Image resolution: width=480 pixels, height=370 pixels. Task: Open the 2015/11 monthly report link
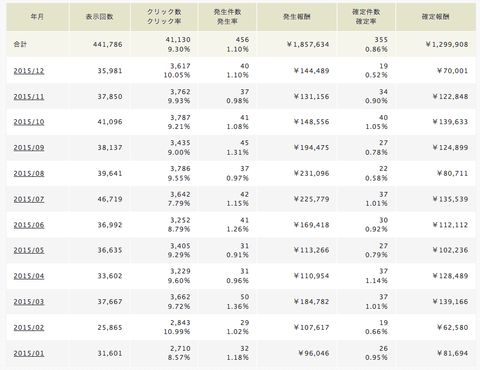click(29, 97)
